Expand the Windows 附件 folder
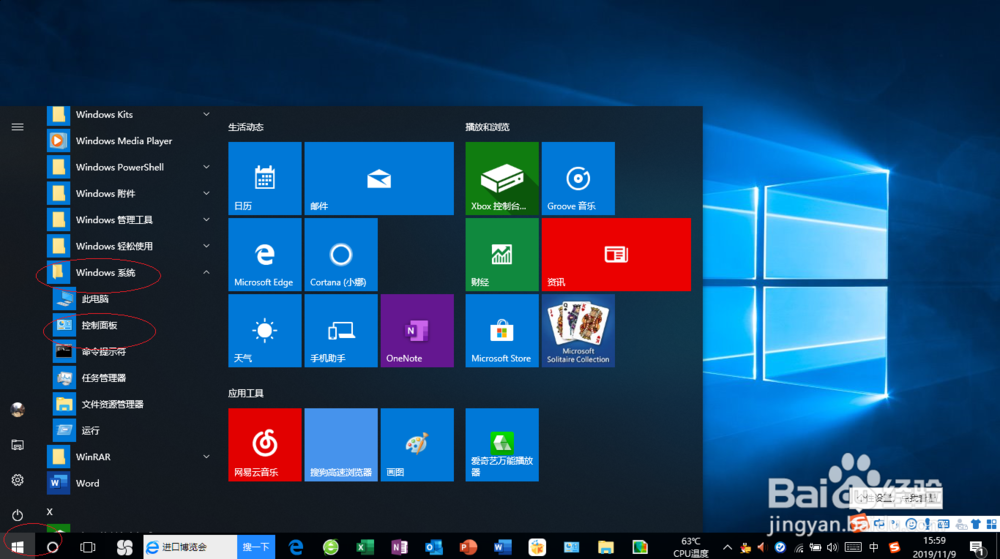This screenshot has height=559, width=1000. [x=130, y=193]
